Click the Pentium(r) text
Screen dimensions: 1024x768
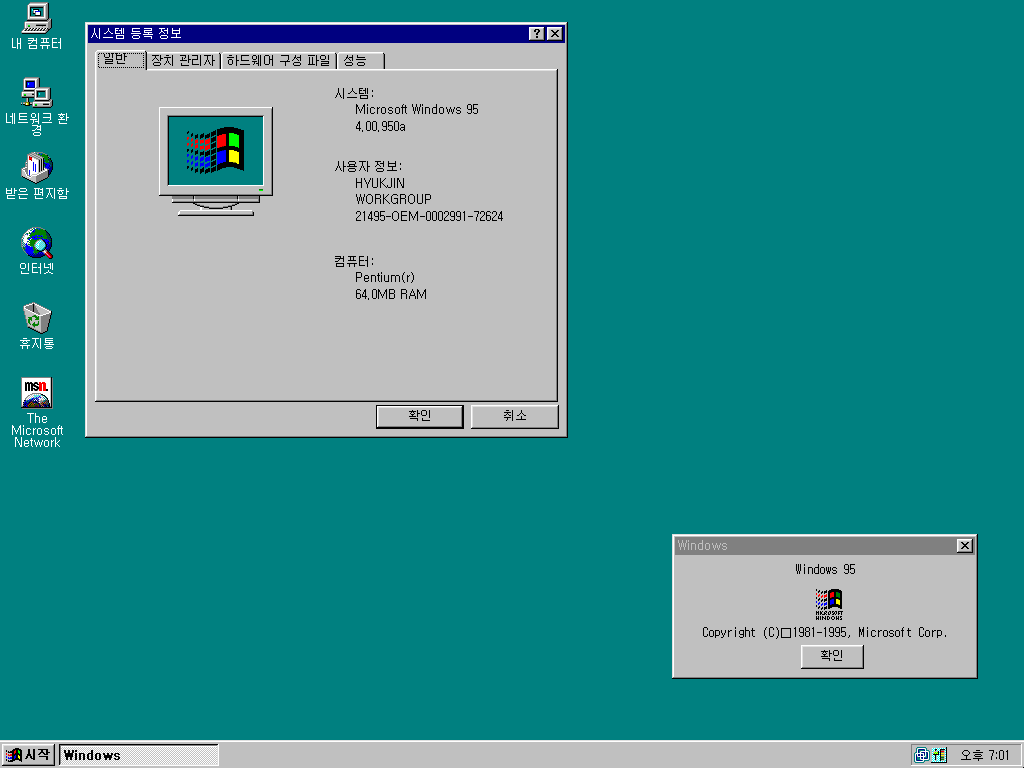point(385,278)
